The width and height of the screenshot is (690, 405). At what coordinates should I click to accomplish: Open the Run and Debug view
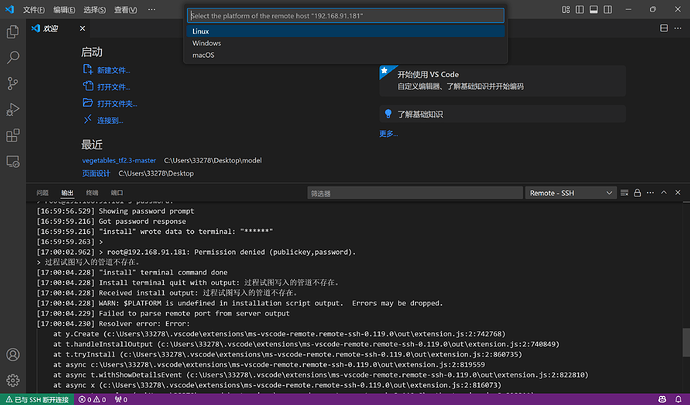point(13,110)
